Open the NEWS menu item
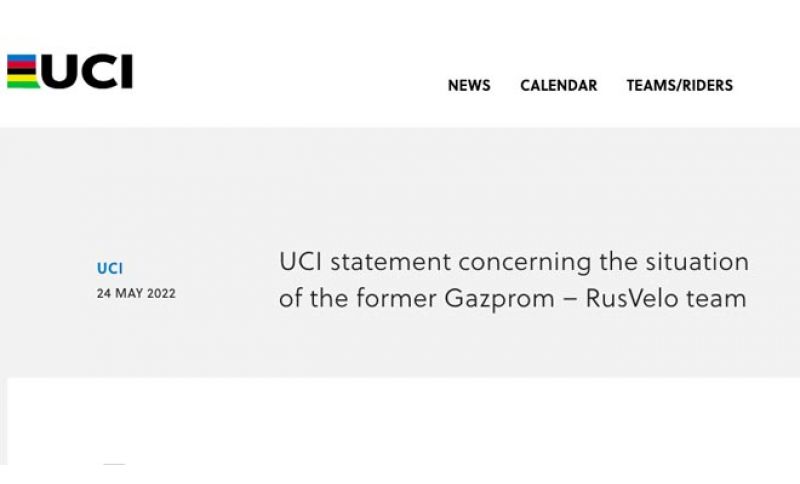Image resolution: width=800 pixels, height=484 pixels. coord(469,85)
